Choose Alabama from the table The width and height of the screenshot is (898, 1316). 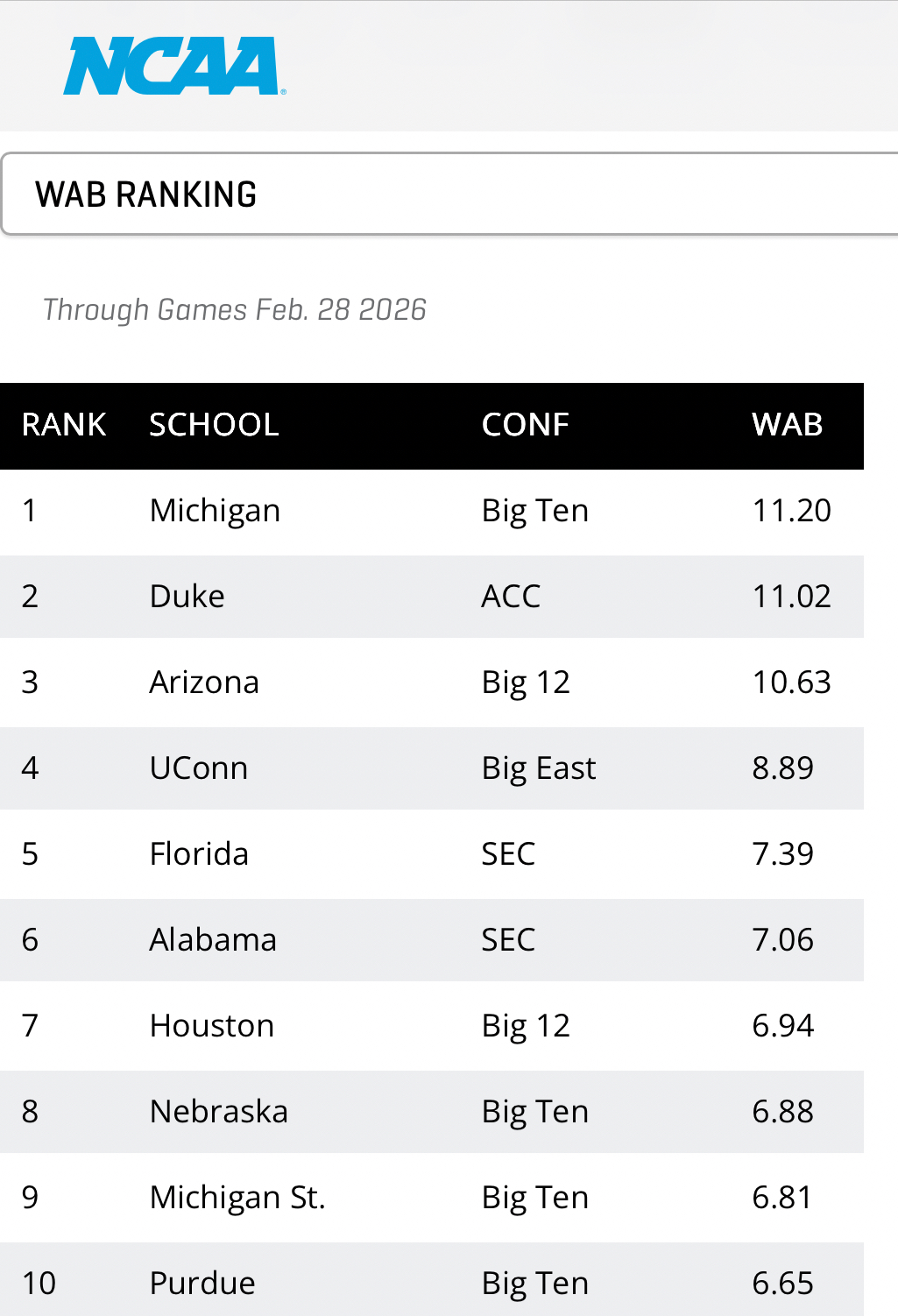pyautogui.click(x=213, y=940)
